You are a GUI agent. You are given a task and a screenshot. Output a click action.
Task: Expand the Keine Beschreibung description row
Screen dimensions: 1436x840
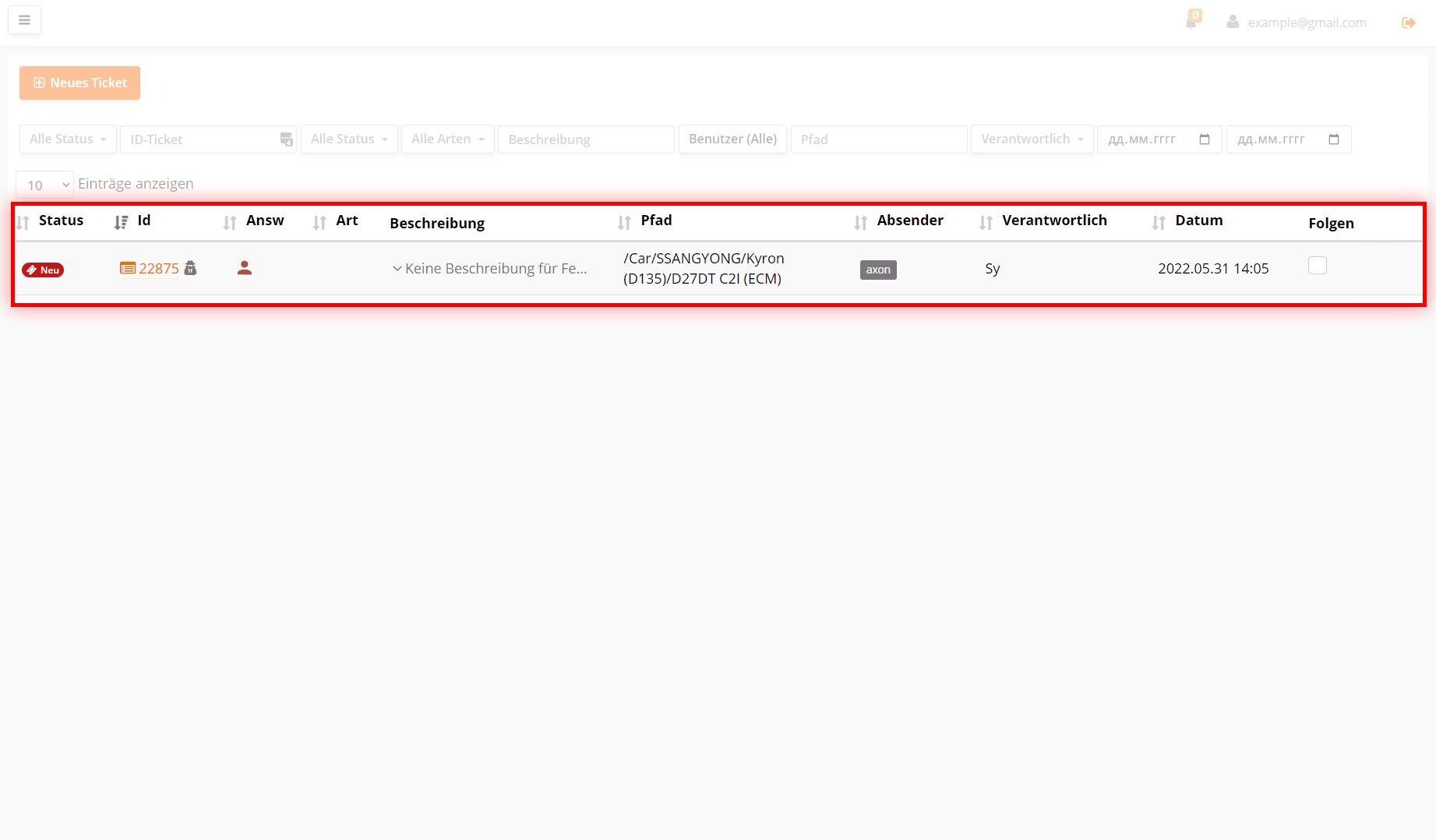coord(397,269)
